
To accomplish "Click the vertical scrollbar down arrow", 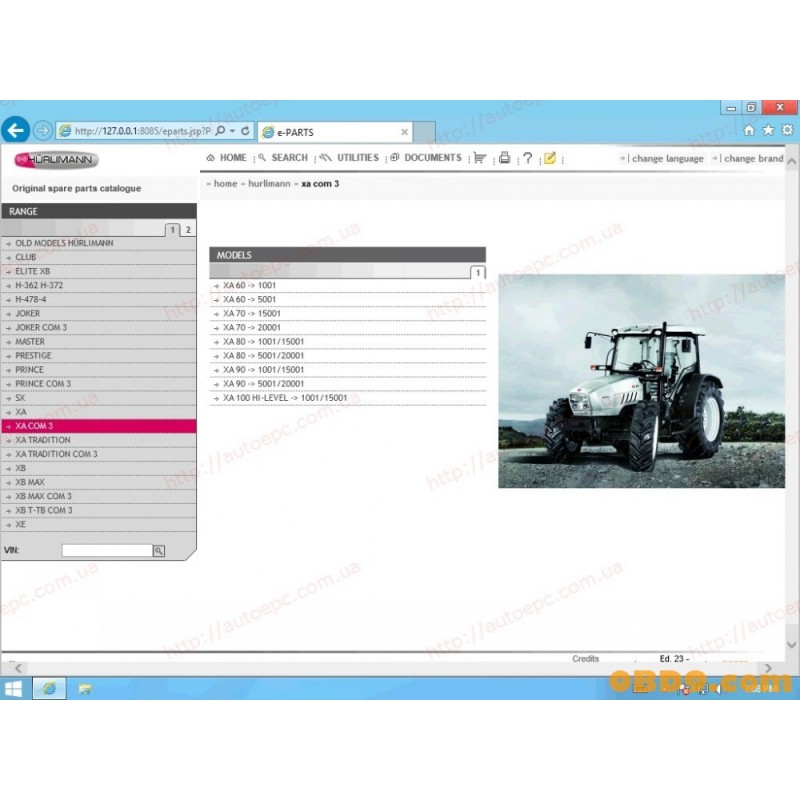I will coord(791,644).
